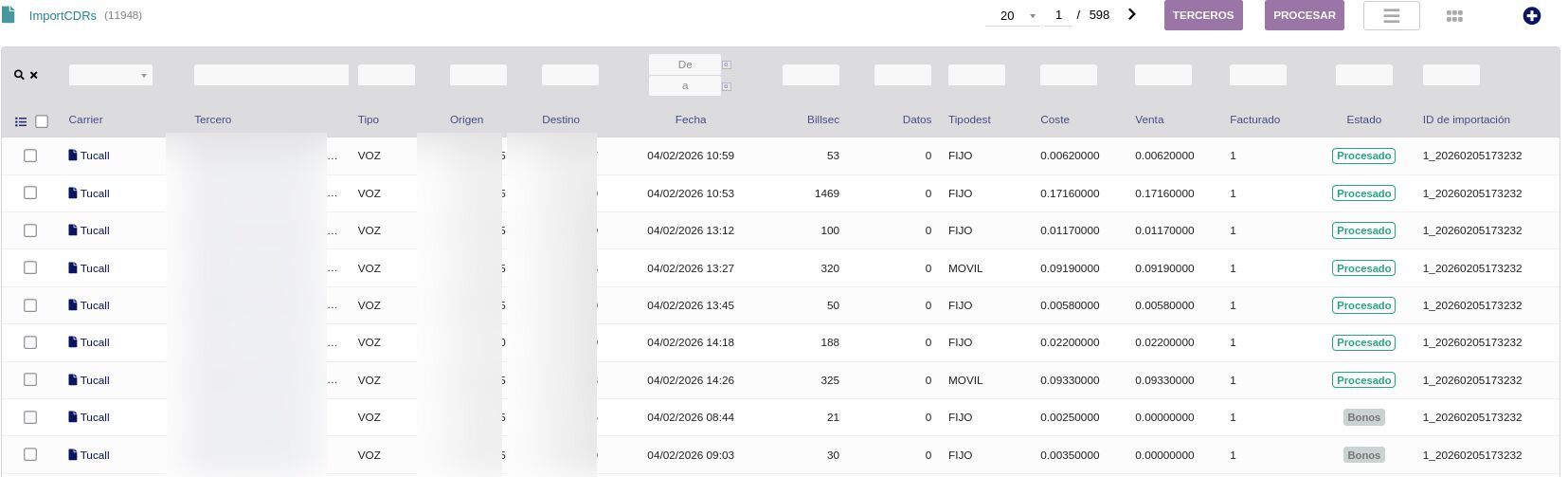Select checkbox for row dated 04/02/2026 13:27
The width and height of the screenshot is (1568, 477).
pyautogui.click(x=30, y=268)
